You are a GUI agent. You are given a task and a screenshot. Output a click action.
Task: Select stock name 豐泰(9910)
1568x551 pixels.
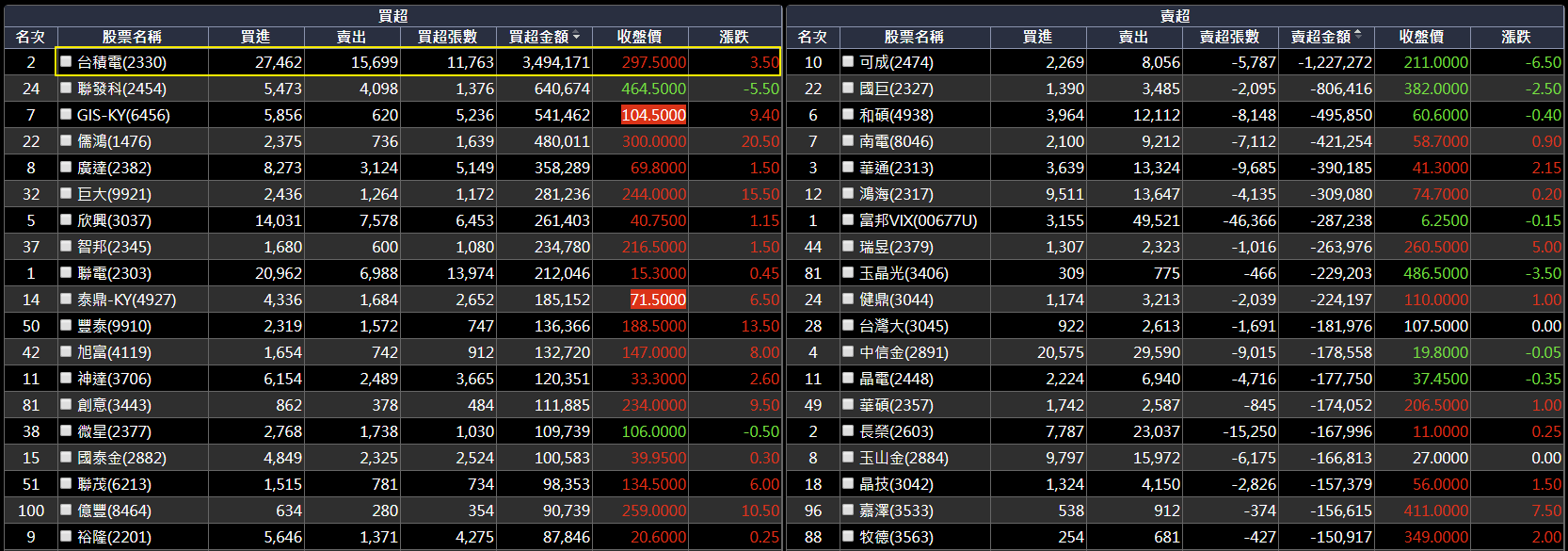click(x=114, y=325)
